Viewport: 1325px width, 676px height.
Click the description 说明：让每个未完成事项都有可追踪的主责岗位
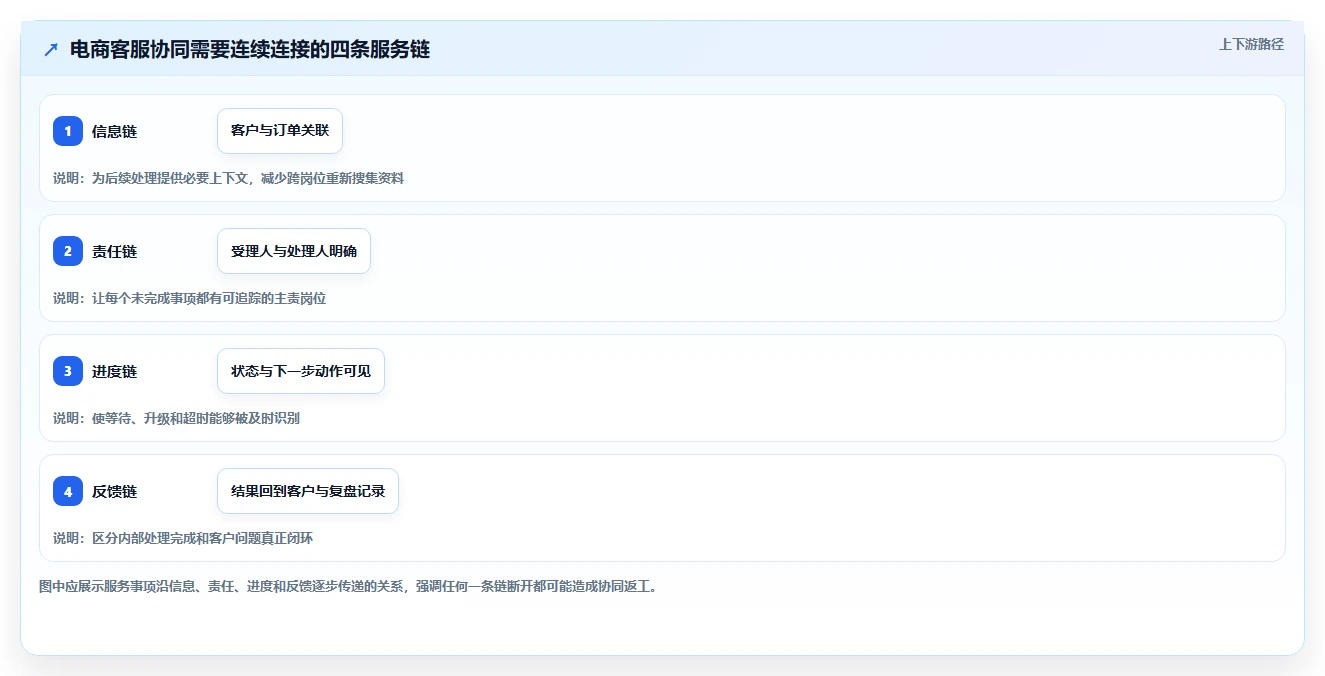click(190, 298)
